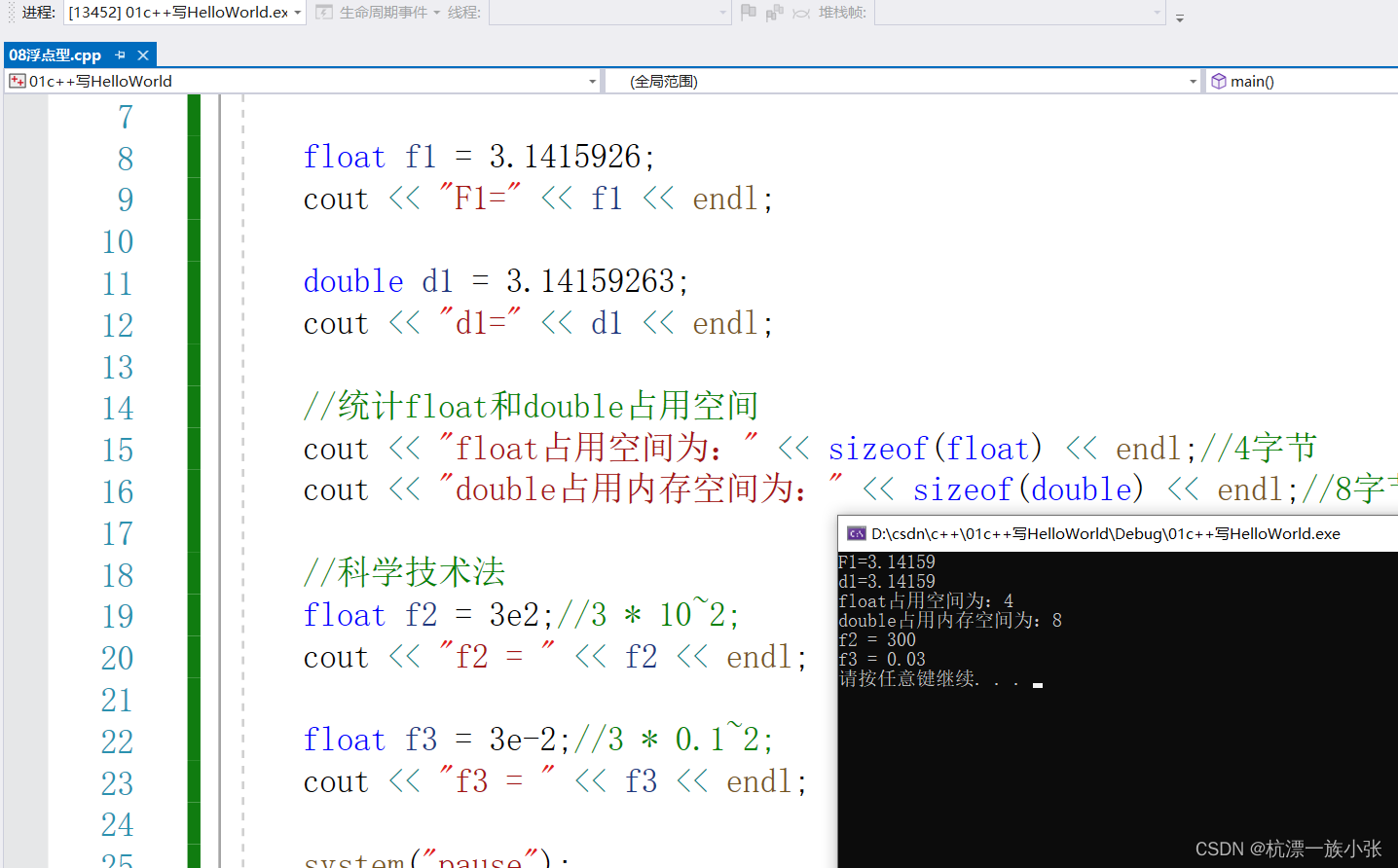Click the code 'double d1 = 3.14159263;'
The height and width of the screenshot is (868, 1398).
pos(496,281)
